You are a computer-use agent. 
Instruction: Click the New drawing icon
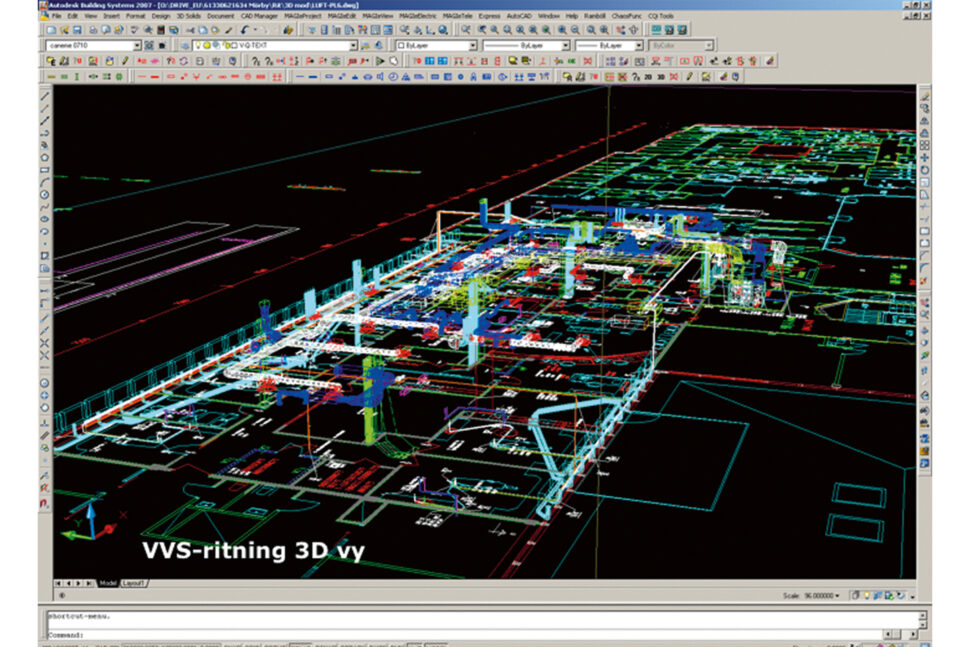[x=50, y=31]
